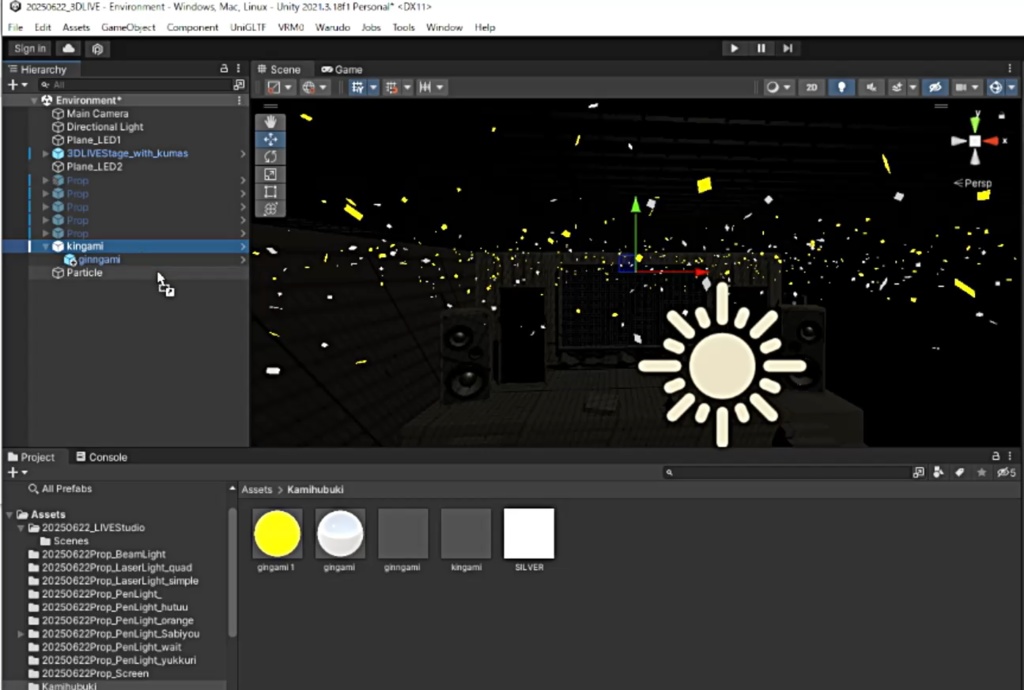Viewport: 1024px width, 690px height.
Task: Select the Rotate tool
Action: pos(270,157)
